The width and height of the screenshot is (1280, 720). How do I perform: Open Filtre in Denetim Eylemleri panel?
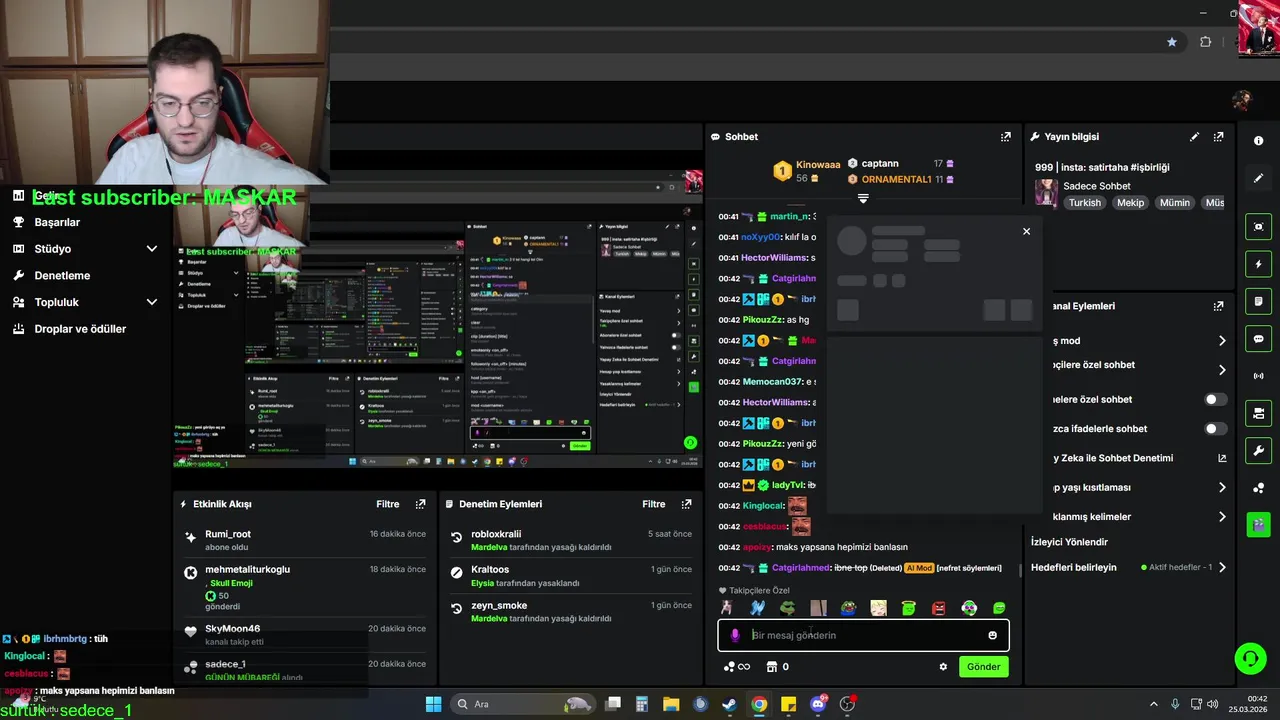coord(654,504)
